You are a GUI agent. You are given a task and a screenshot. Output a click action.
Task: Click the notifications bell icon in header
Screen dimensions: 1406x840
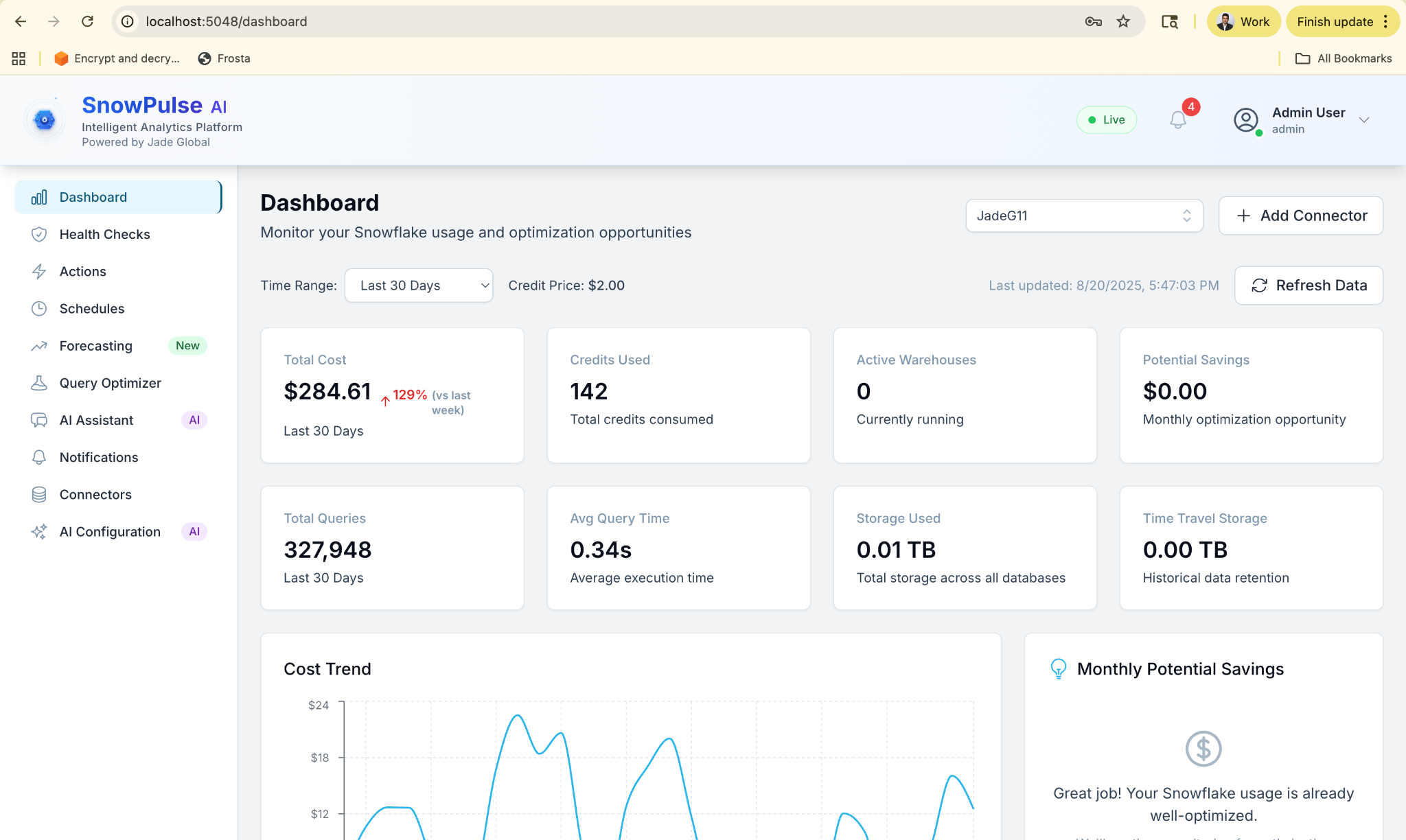tap(1178, 120)
